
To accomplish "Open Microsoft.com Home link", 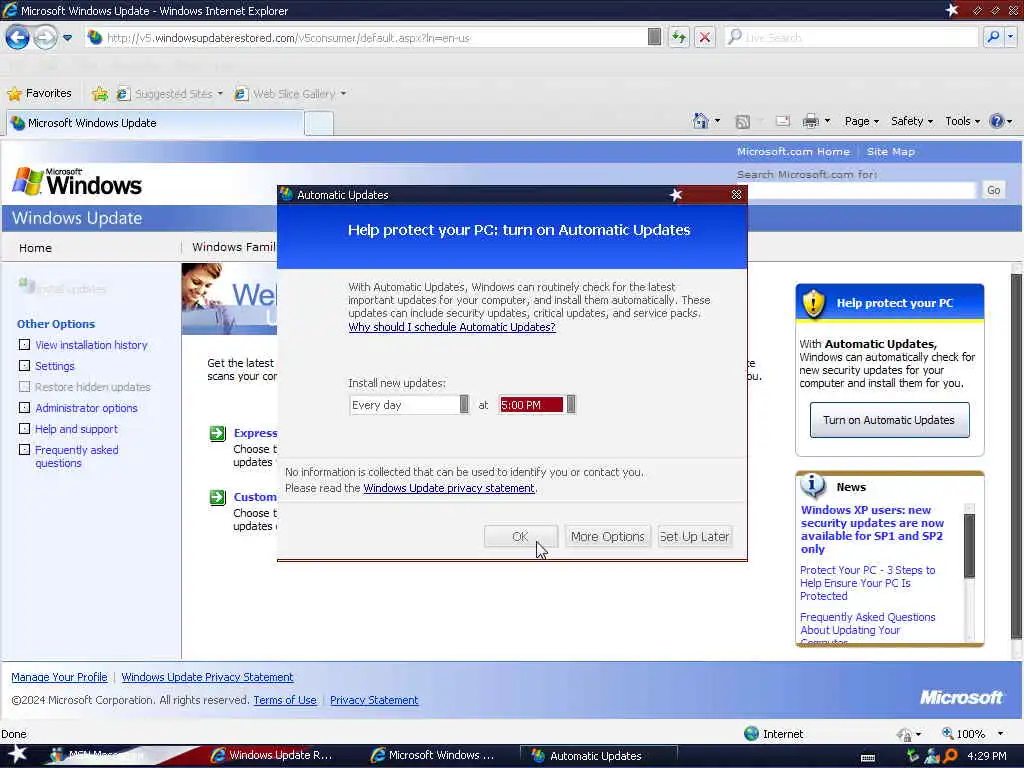I will click(x=793, y=152).
